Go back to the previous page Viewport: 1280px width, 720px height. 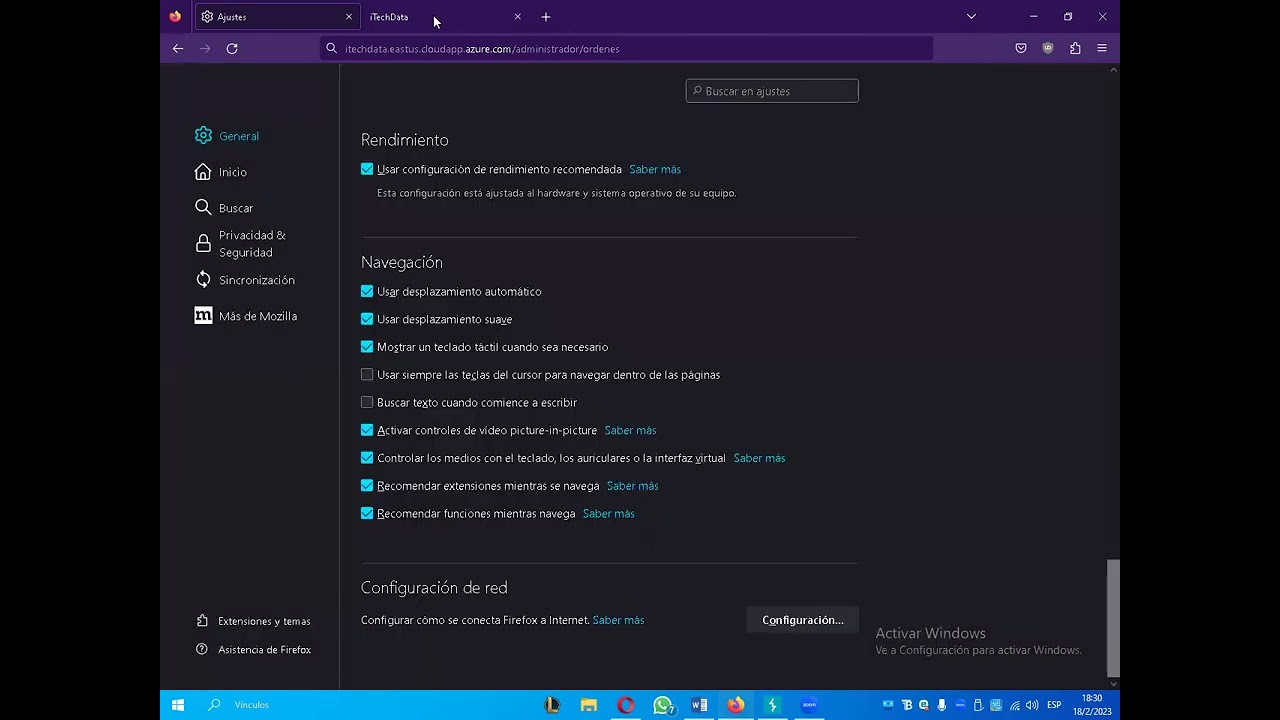pyautogui.click(x=178, y=48)
